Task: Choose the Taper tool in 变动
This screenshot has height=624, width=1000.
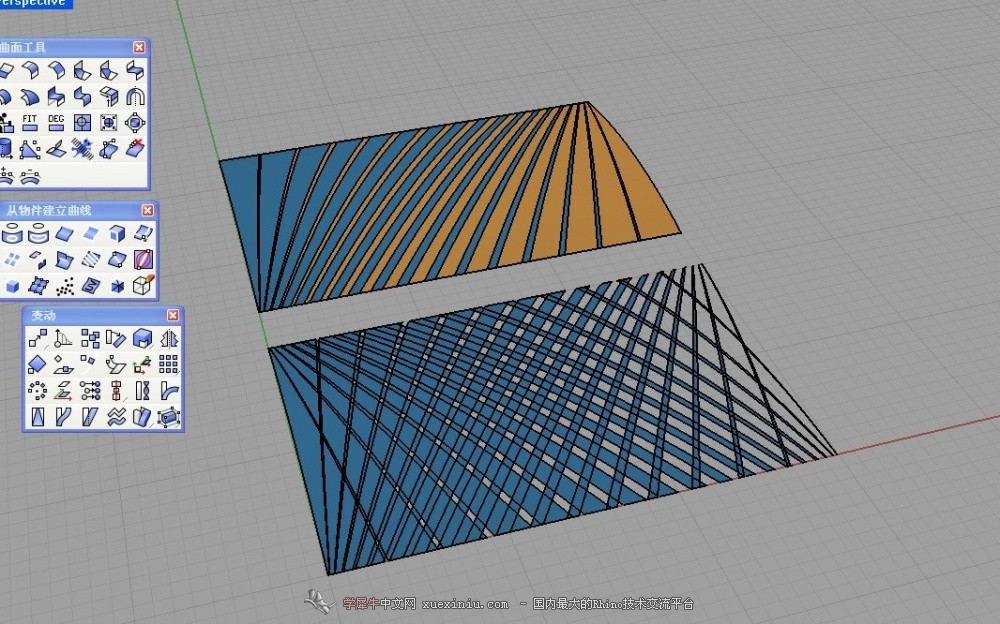Action: tap(37, 417)
